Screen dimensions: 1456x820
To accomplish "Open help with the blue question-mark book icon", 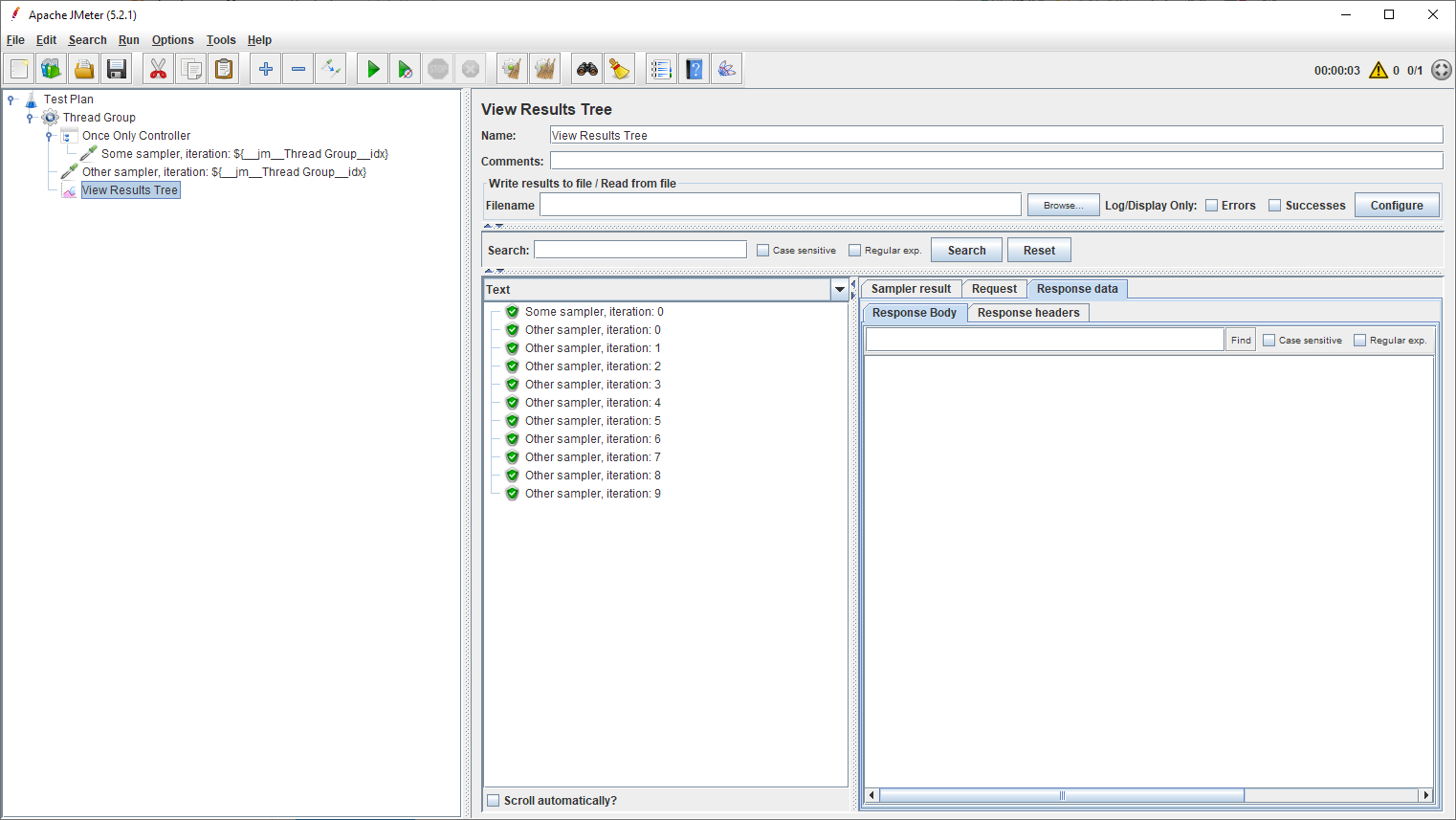I will coord(695,69).
